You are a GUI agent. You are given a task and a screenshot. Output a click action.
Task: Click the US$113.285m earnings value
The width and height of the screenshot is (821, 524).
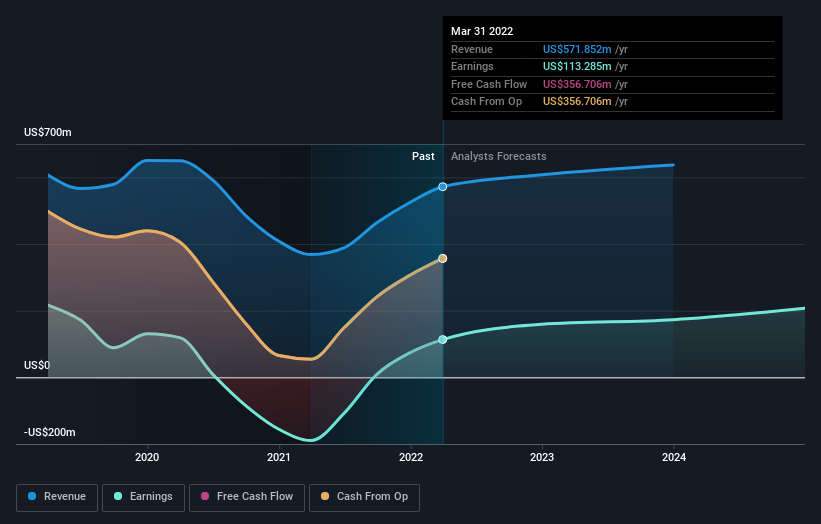coord(577,66)
